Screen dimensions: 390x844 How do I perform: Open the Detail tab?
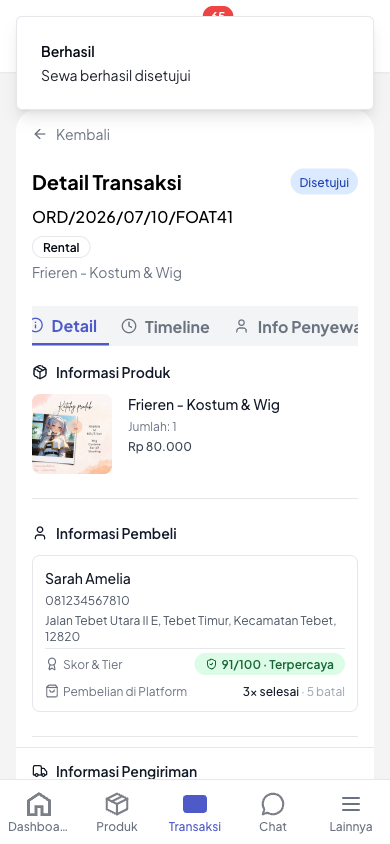coord(70,326)
